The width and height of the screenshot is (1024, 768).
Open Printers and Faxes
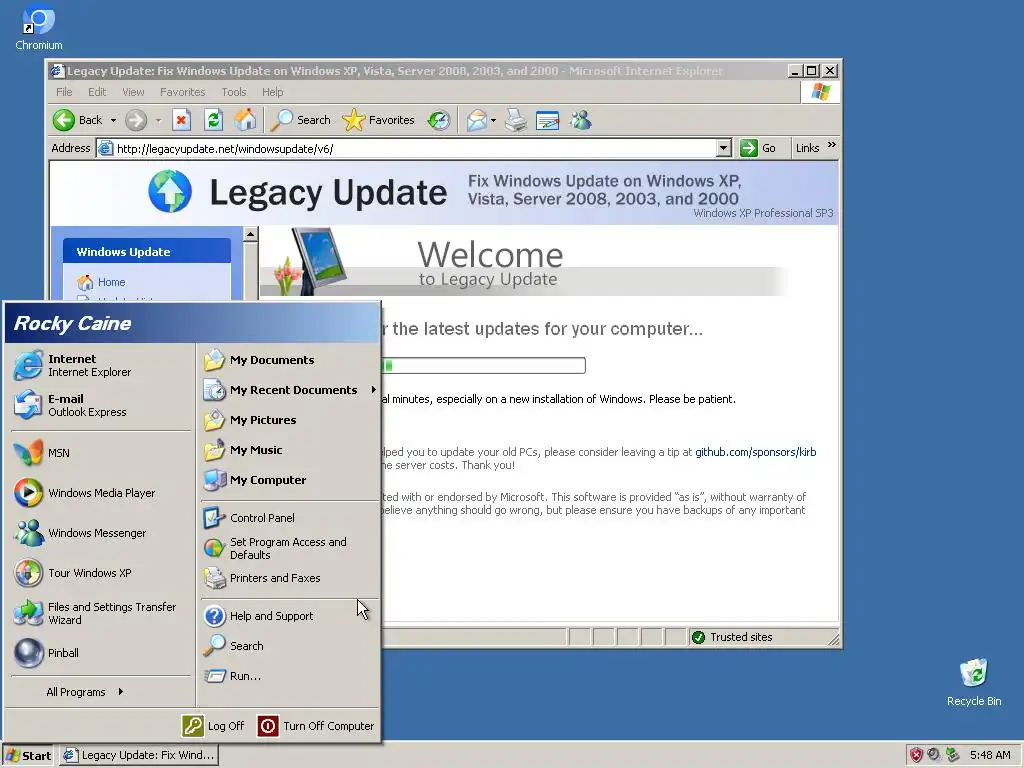pyautogui.click(x=289, y=578)
